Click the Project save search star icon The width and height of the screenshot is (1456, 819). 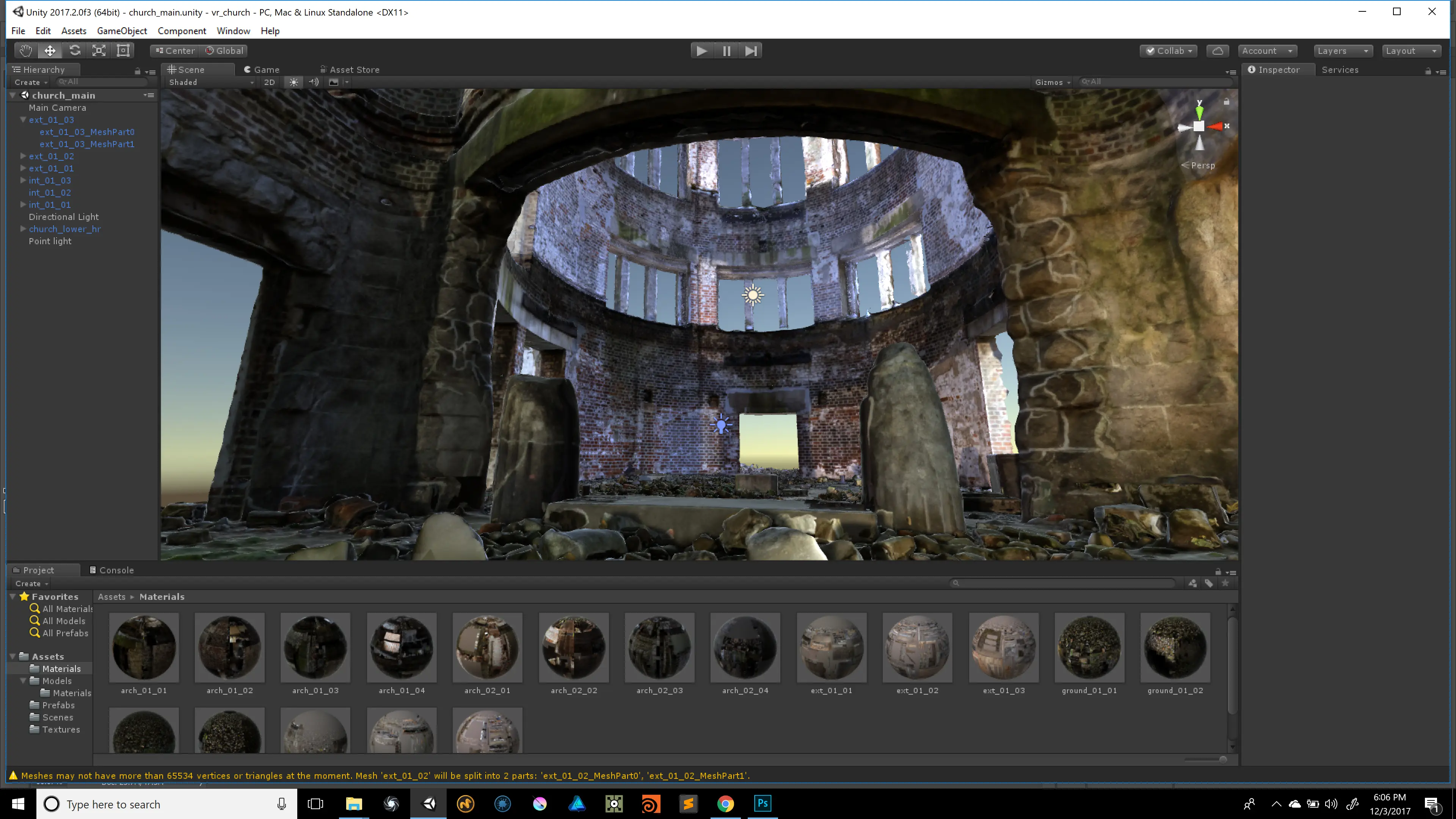[1225, 583]
